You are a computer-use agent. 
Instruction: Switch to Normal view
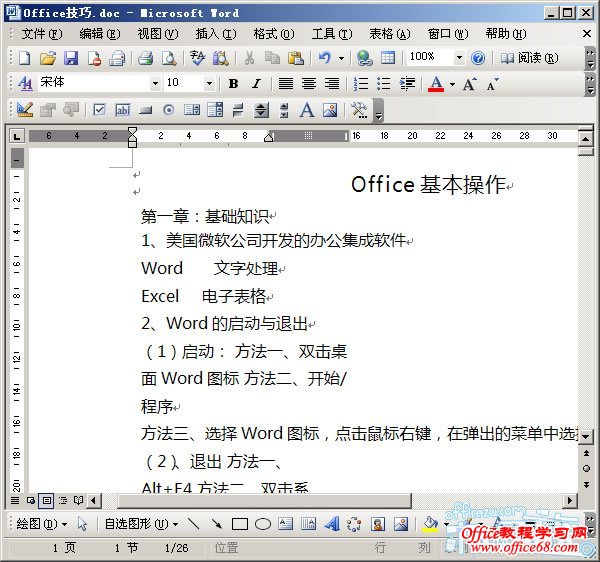click(x=15, y=500)
